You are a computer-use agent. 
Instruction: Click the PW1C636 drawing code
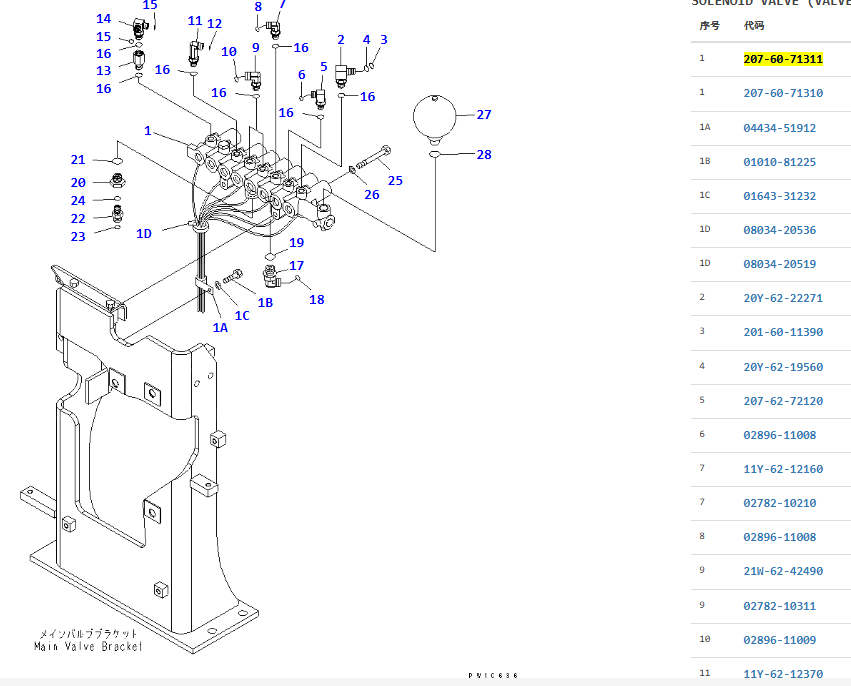(x=493, y=676)
